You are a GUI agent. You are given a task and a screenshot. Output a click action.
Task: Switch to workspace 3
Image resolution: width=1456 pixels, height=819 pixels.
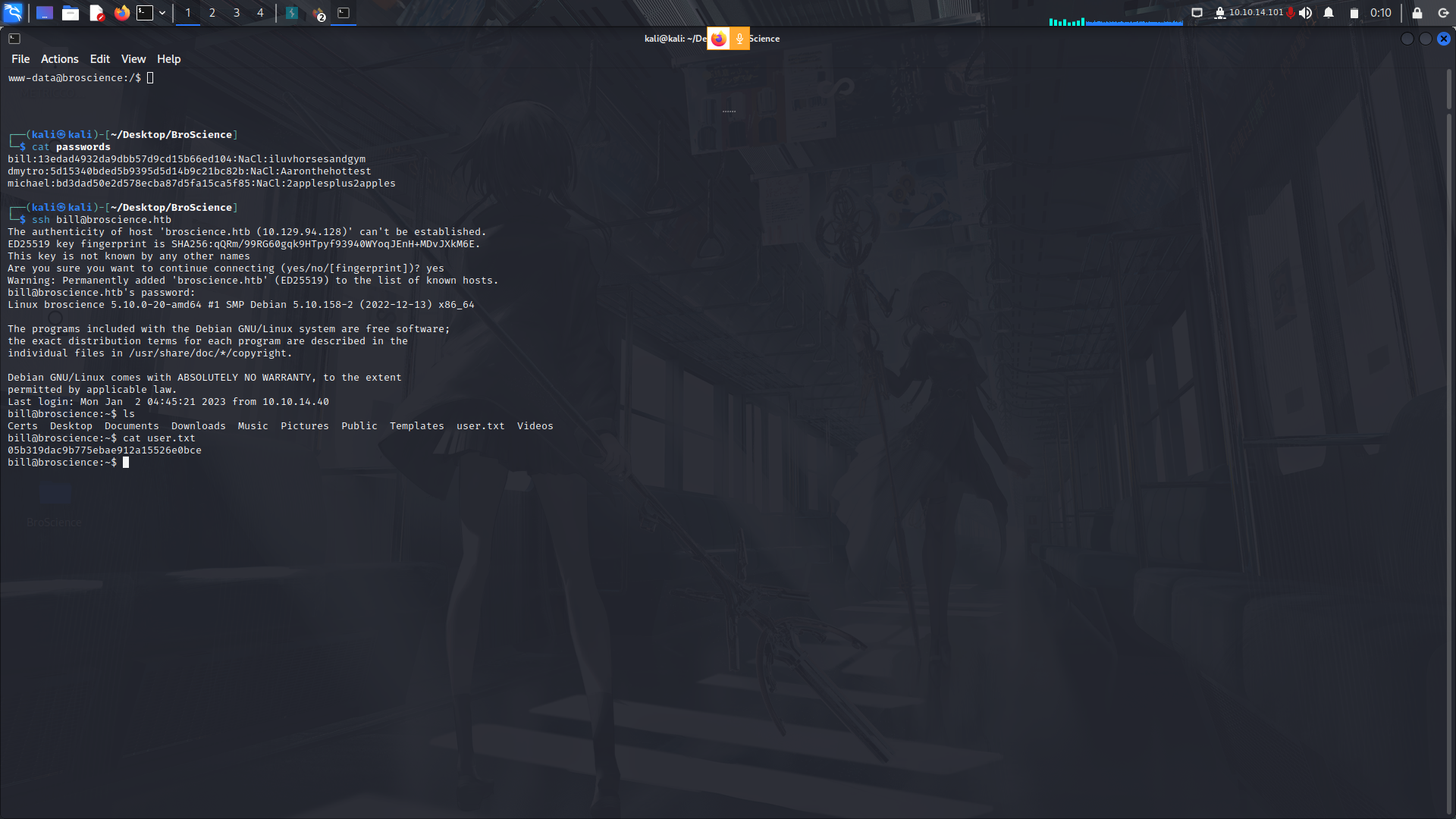click(x=236, y=13)
